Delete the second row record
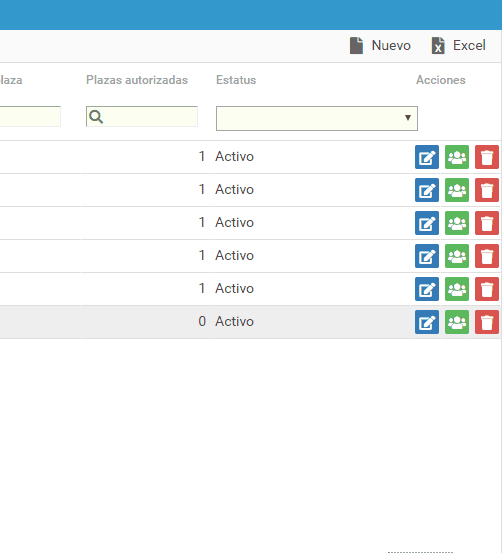Screen dimensions: 502x553 click(487, 190)
